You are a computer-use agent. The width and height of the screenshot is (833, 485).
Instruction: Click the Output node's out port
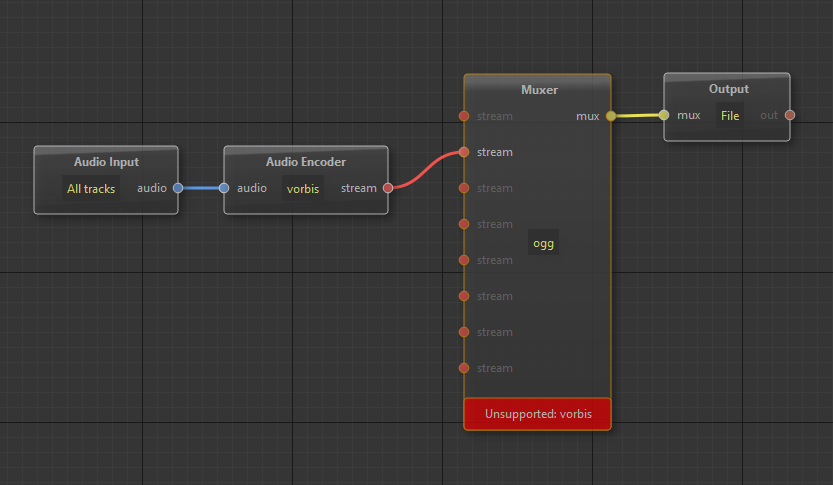(x=790, y=115)
